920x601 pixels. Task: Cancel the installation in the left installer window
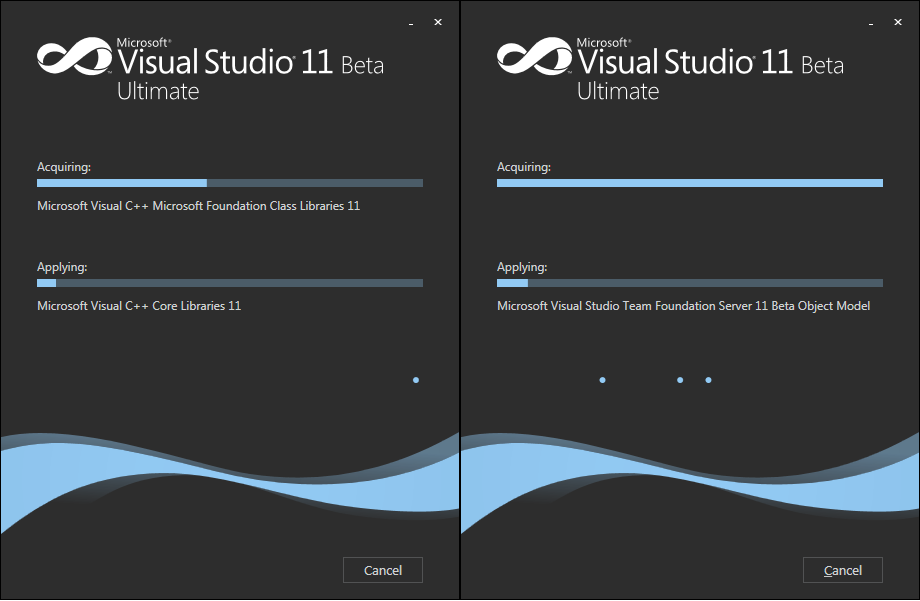pyautogui.click(x=383, y=570)
